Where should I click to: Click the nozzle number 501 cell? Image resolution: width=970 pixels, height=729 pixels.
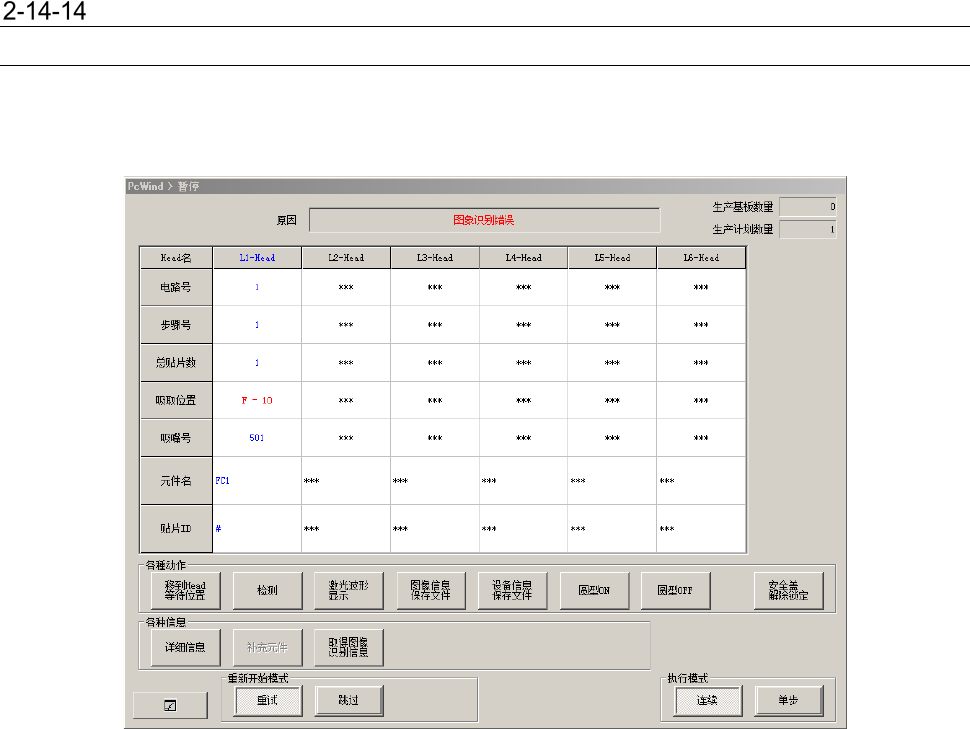click(x=257, y=438)
